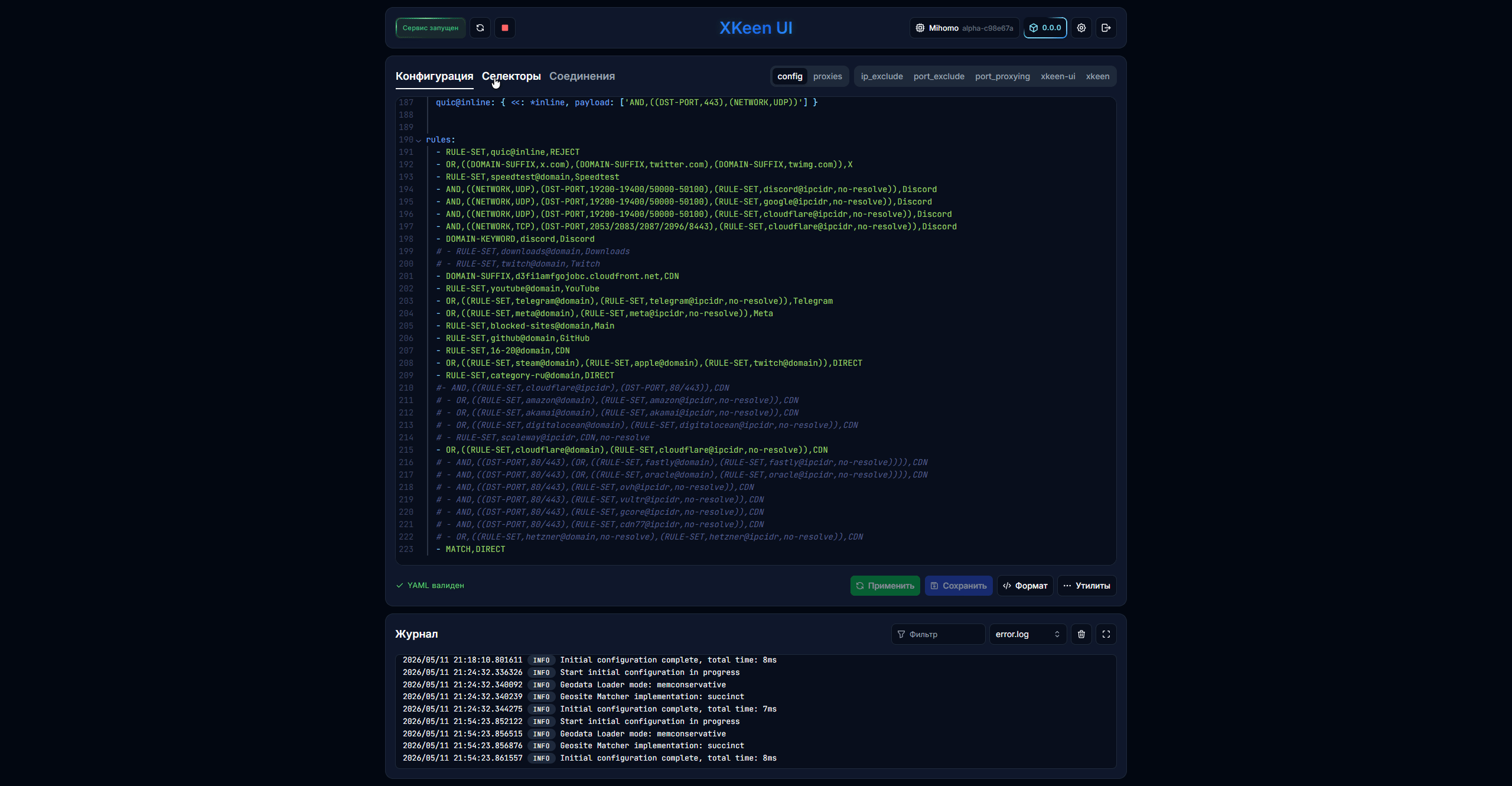Click the 0.0.0 version badge

tap(1045, 28)
